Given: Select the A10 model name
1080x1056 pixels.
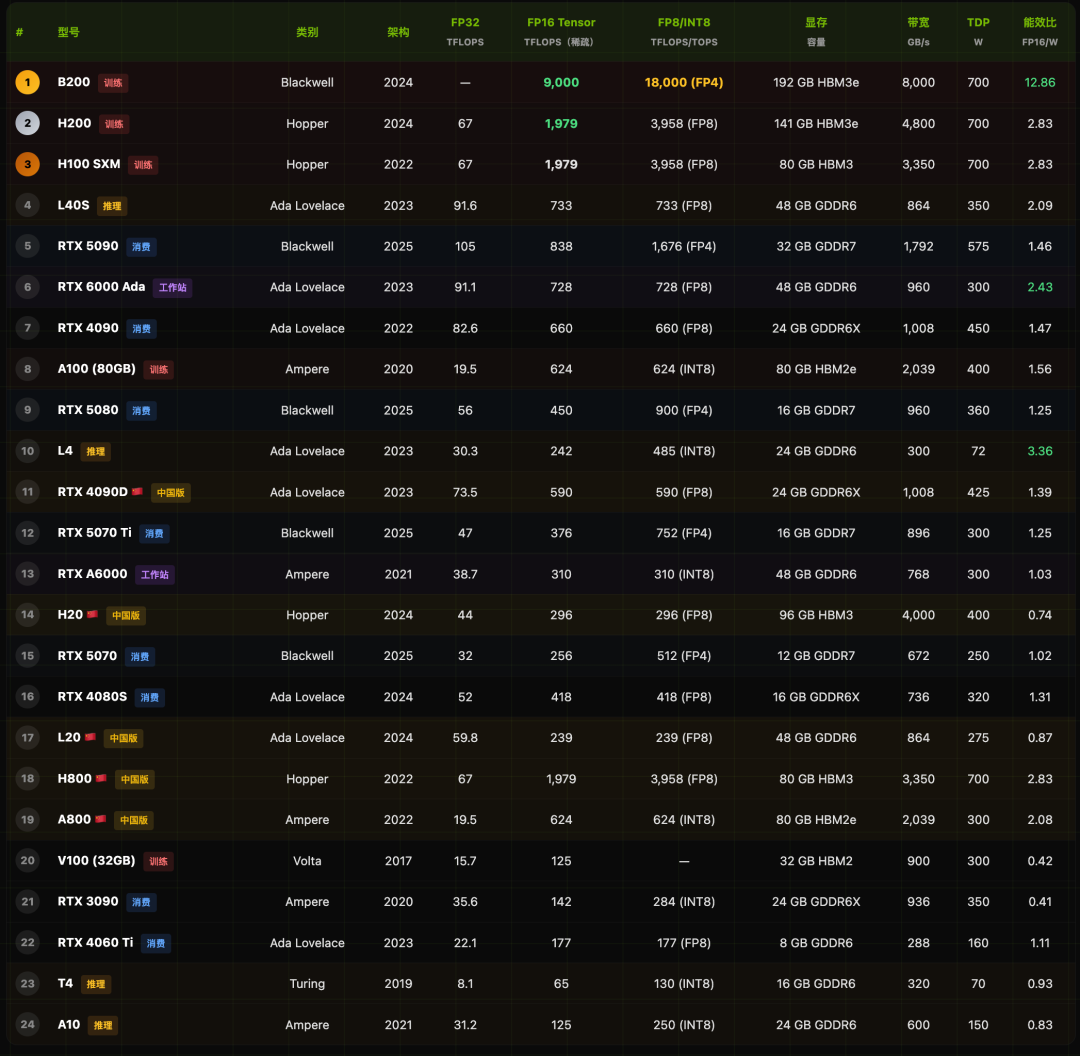Looking at the screenshot, I should point(69,1024).
